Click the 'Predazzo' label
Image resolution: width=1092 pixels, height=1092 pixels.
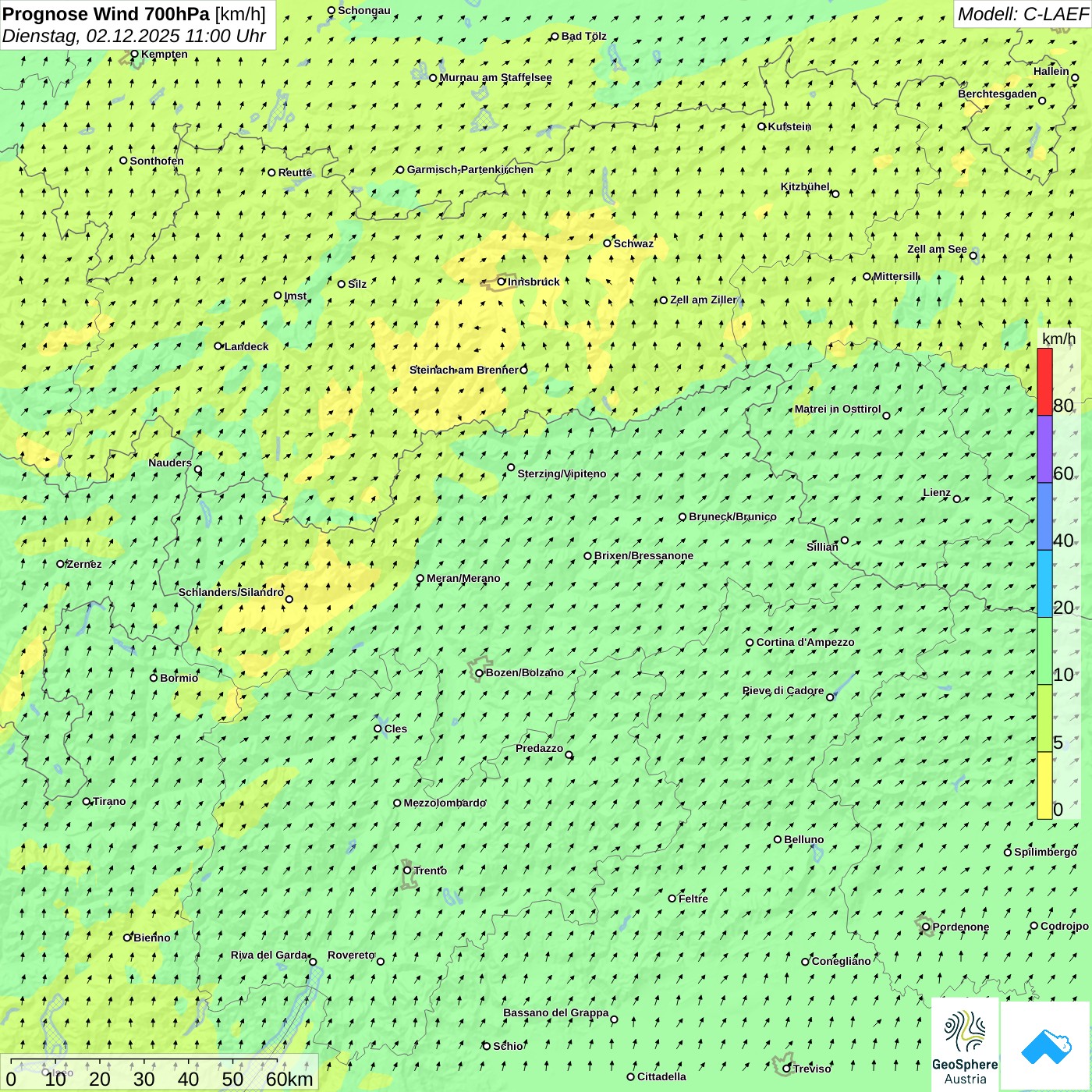(x=539, y=748)
